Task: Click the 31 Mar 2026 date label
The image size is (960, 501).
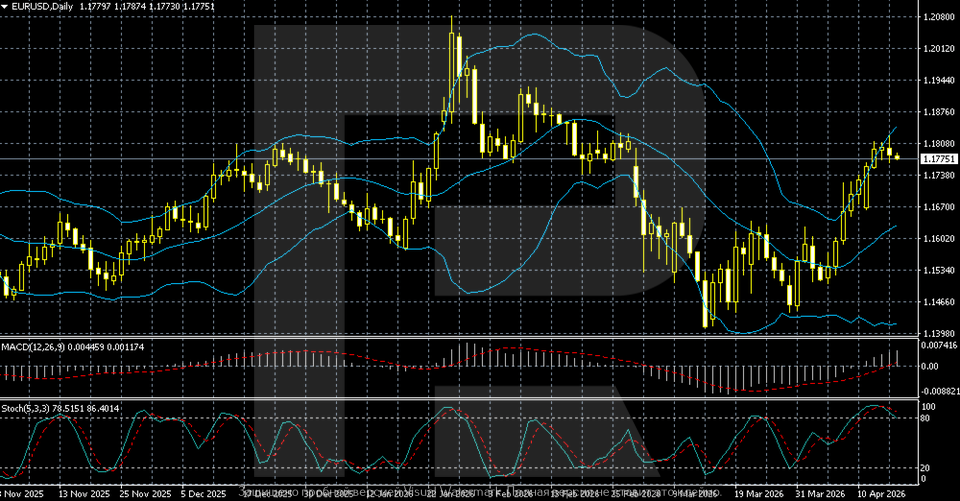Action: click(x=818, y=494)
